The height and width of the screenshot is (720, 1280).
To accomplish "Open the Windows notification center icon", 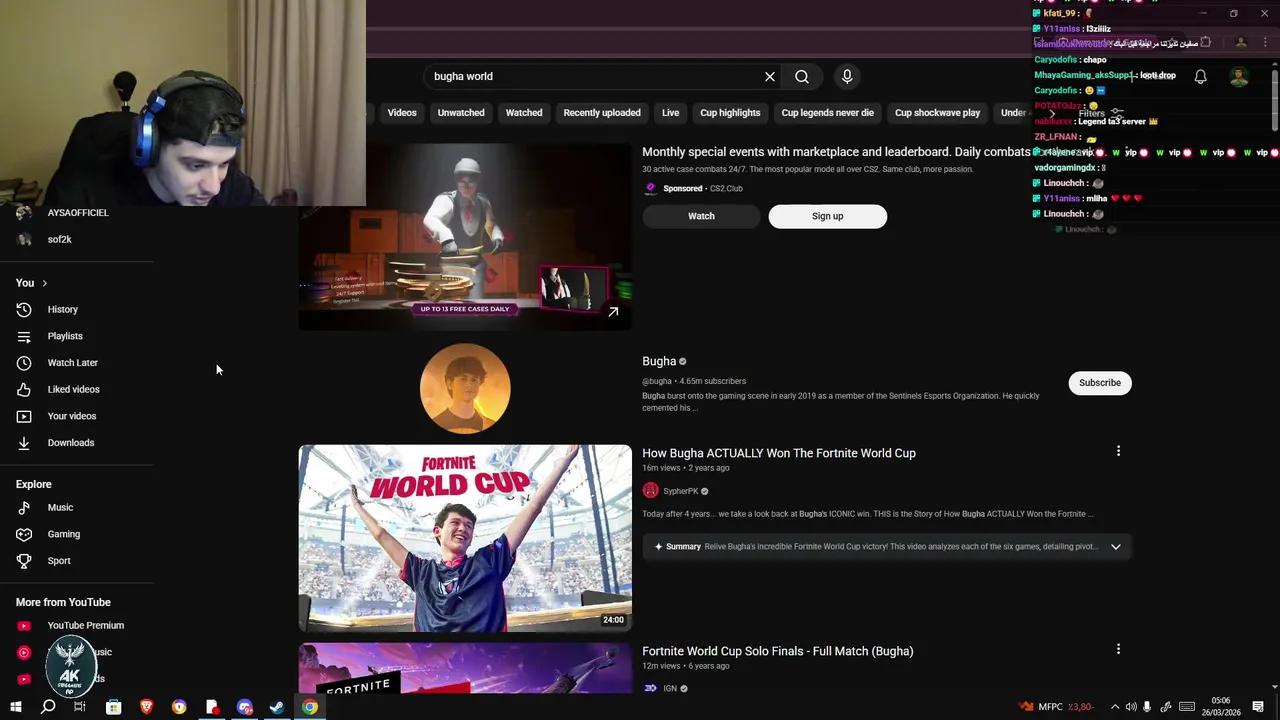I will coord(1259,707).
